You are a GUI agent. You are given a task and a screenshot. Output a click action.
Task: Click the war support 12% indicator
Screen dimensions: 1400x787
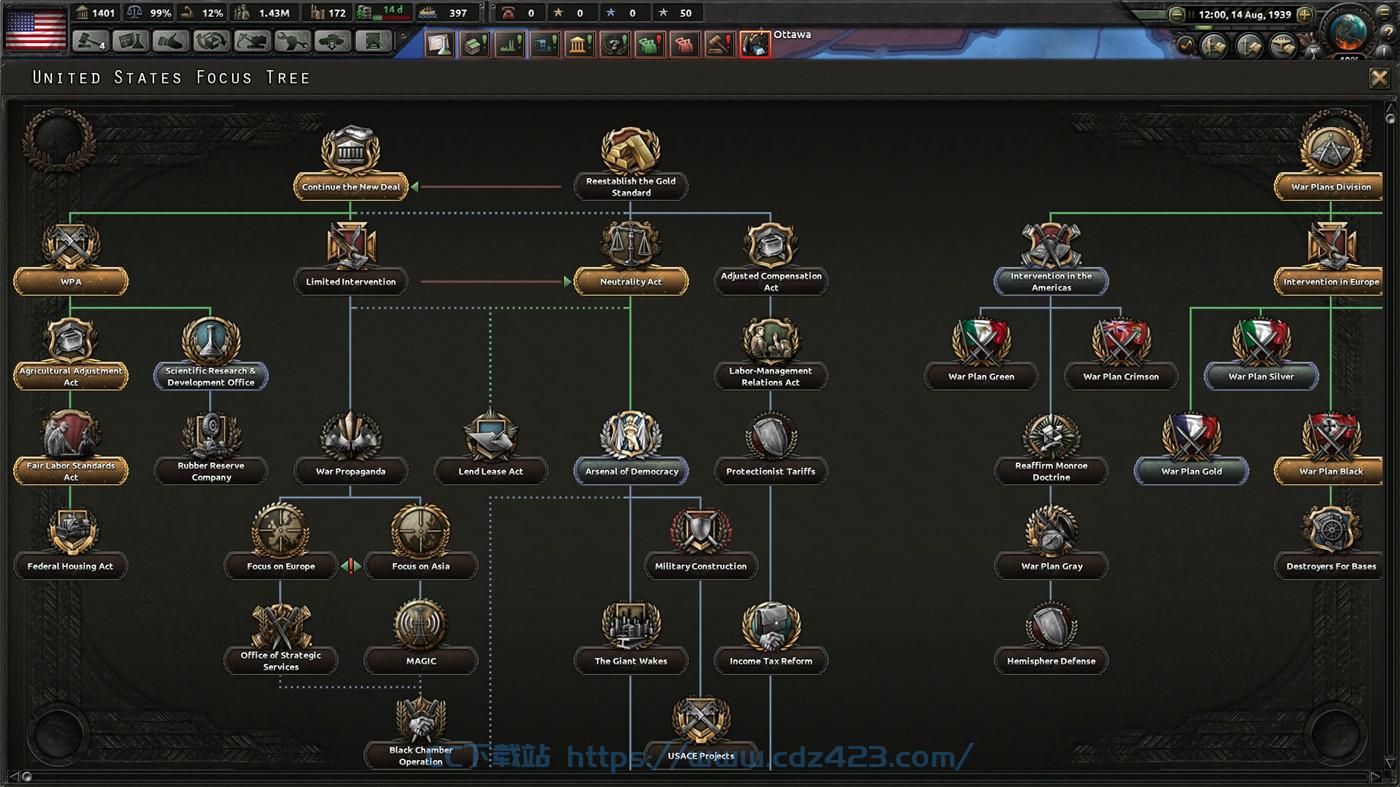pyautogui.click(x=202, y=13)
